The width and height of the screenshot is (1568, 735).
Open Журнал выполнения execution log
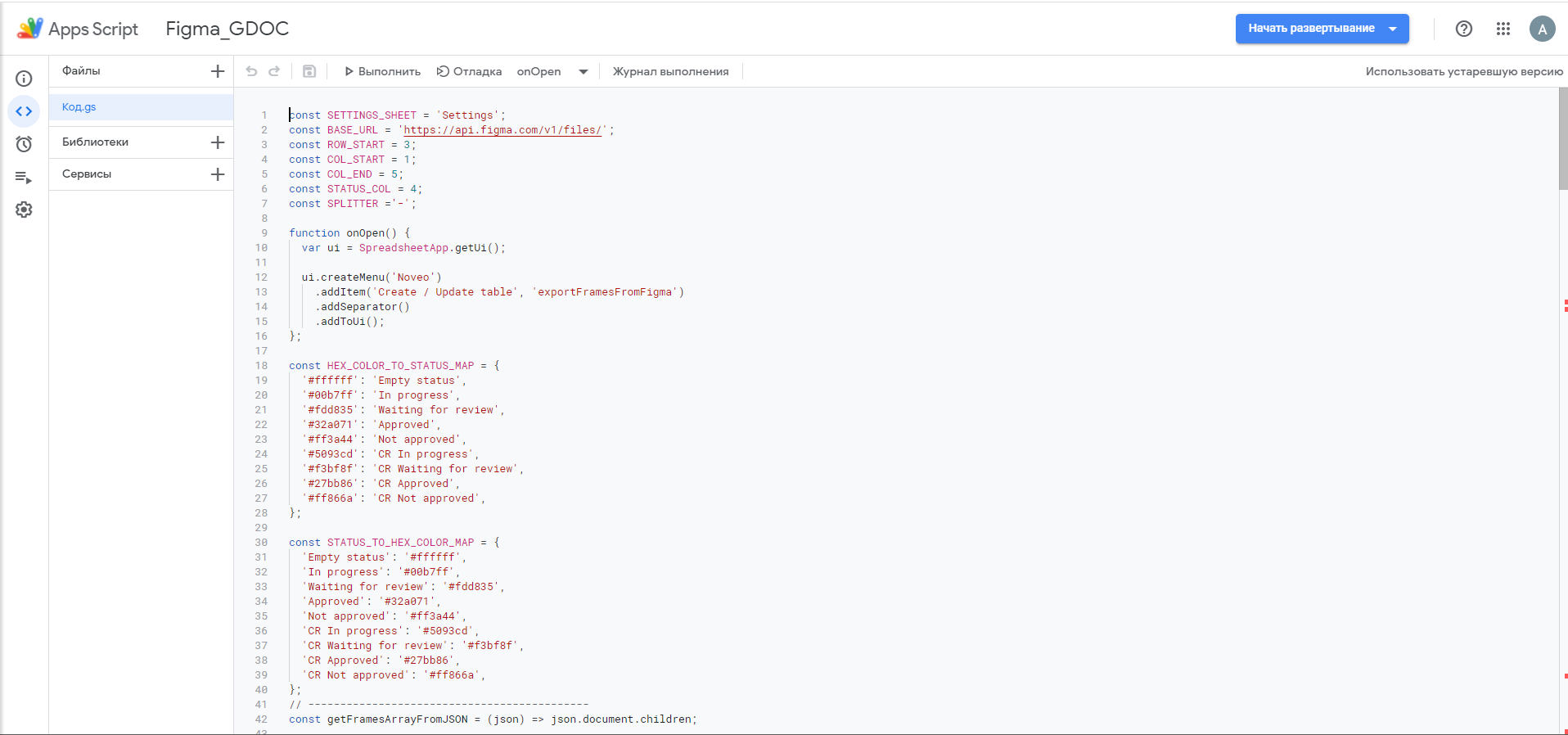(670, 72)
